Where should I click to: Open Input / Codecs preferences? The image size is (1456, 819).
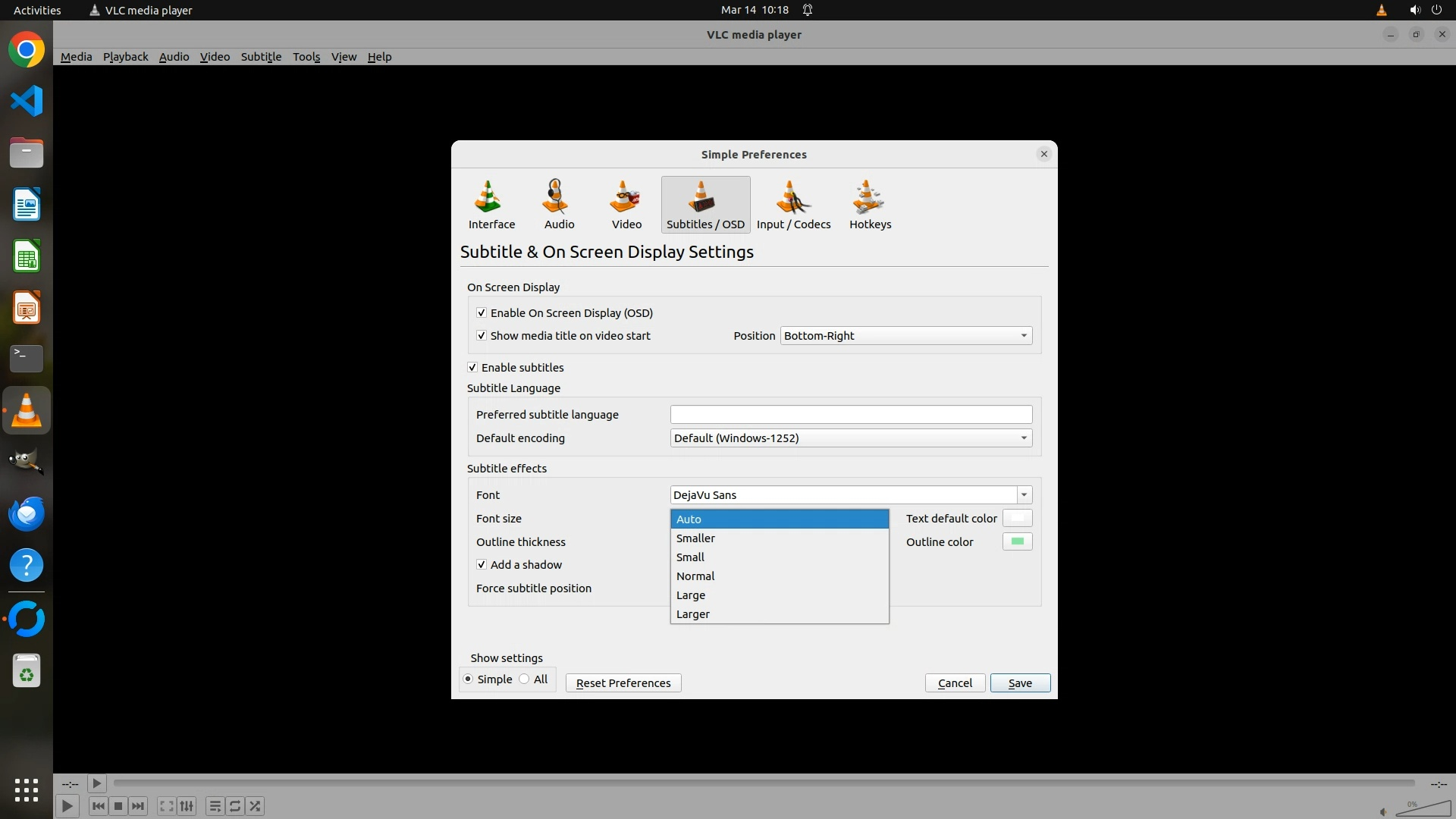[793, 205]
